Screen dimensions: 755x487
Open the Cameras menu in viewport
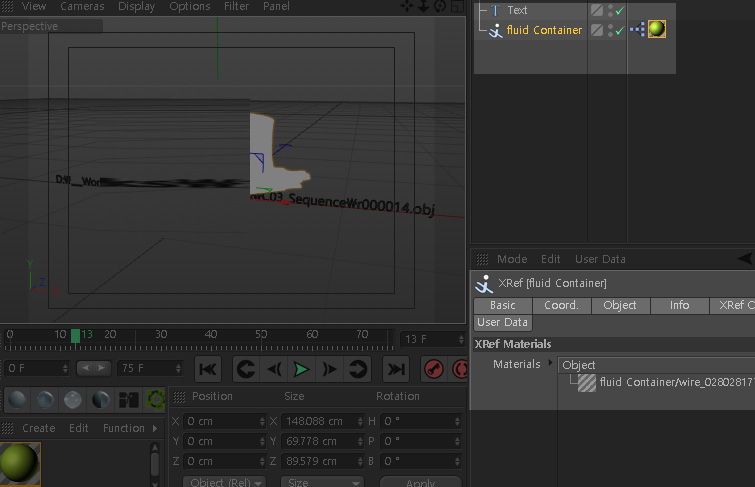82,7
